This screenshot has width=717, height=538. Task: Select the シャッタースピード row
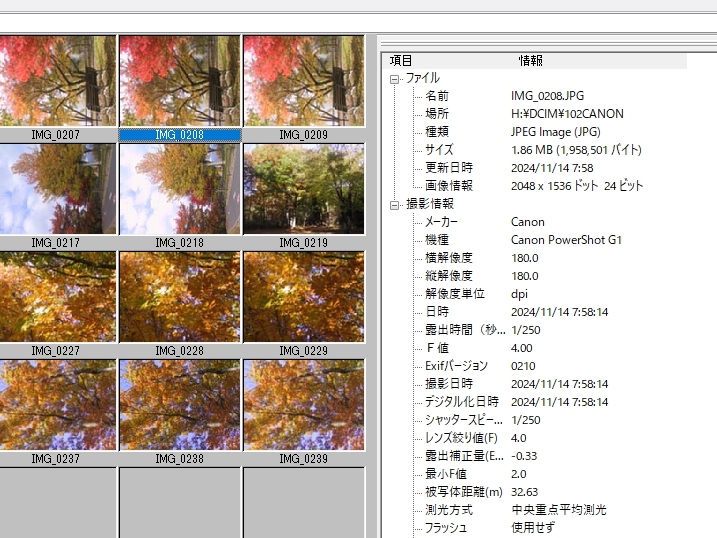482,420
